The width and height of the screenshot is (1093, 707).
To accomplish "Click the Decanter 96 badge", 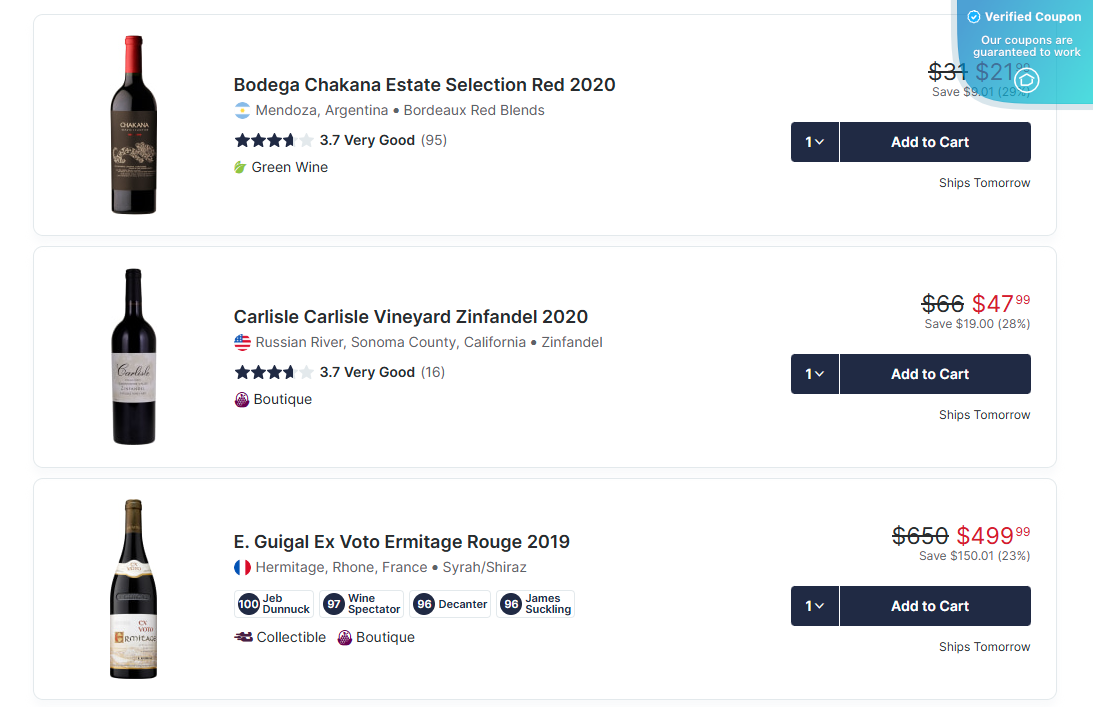I will 450,604.
